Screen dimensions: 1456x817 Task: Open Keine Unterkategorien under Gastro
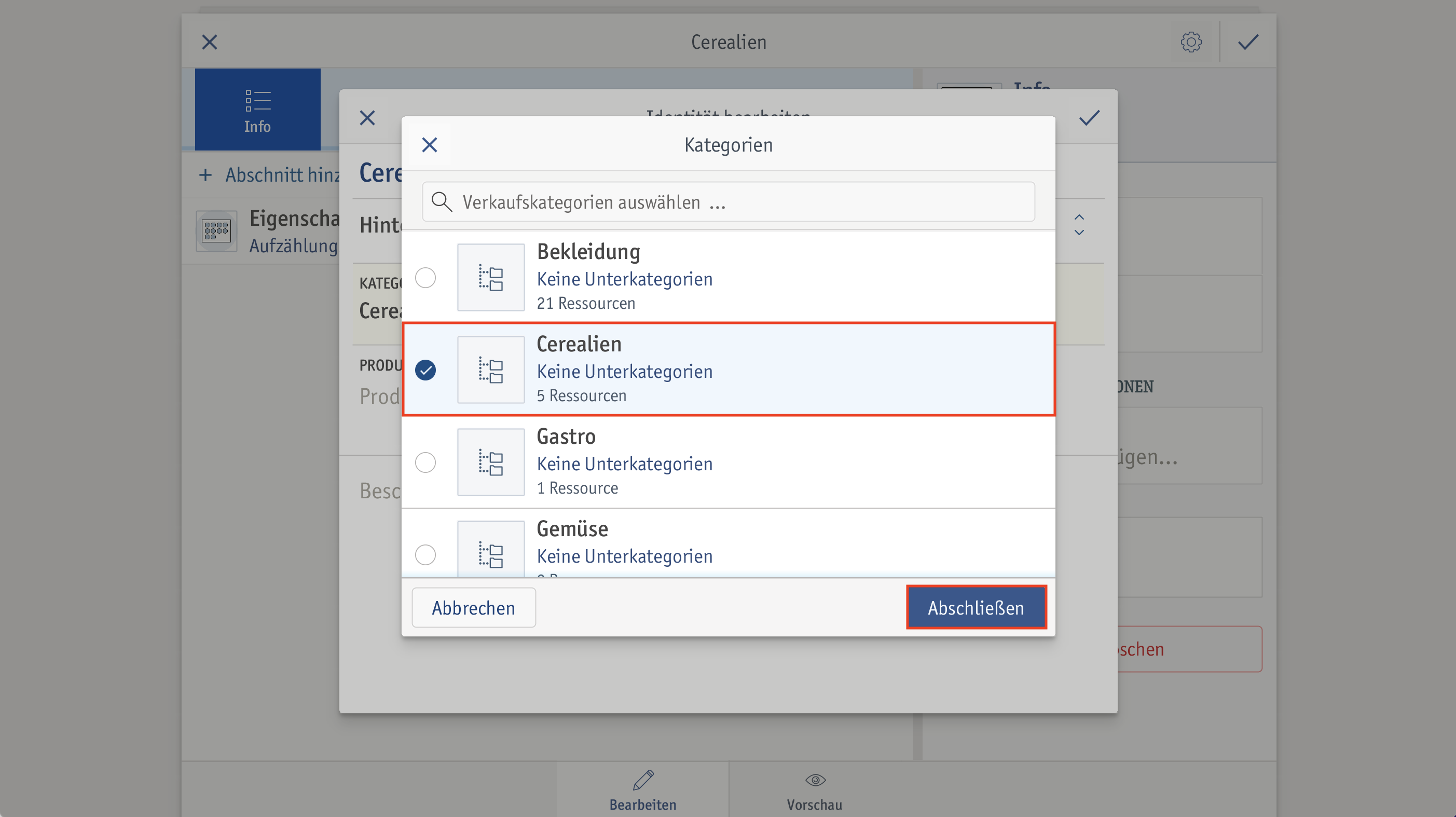click(625, 464)
